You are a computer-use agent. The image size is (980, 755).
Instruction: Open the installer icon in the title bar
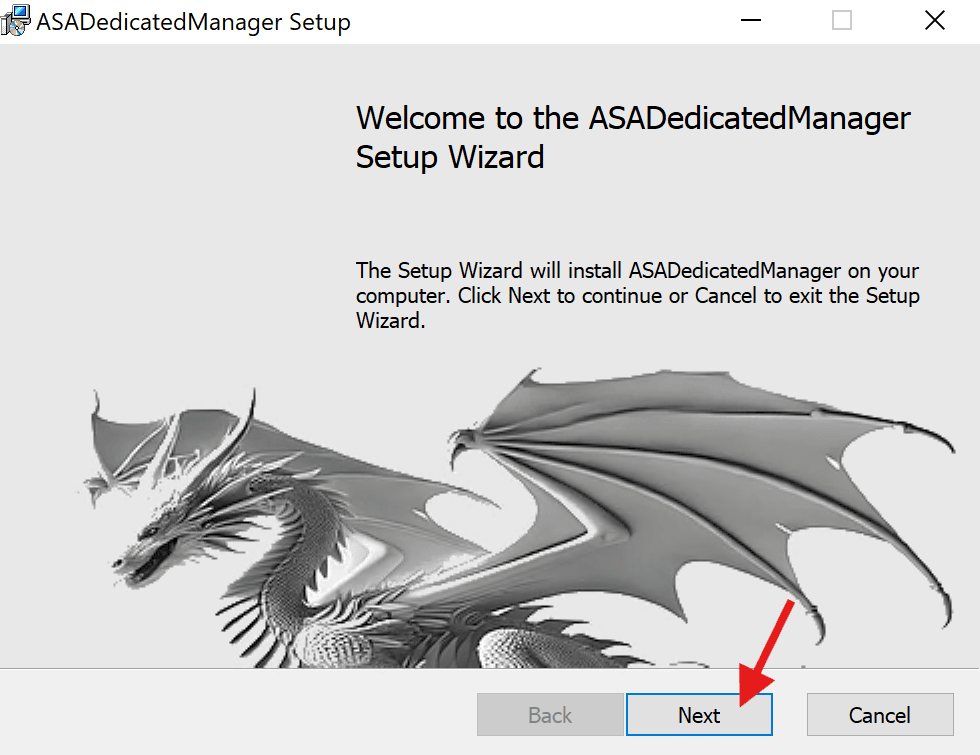point(16,20)
